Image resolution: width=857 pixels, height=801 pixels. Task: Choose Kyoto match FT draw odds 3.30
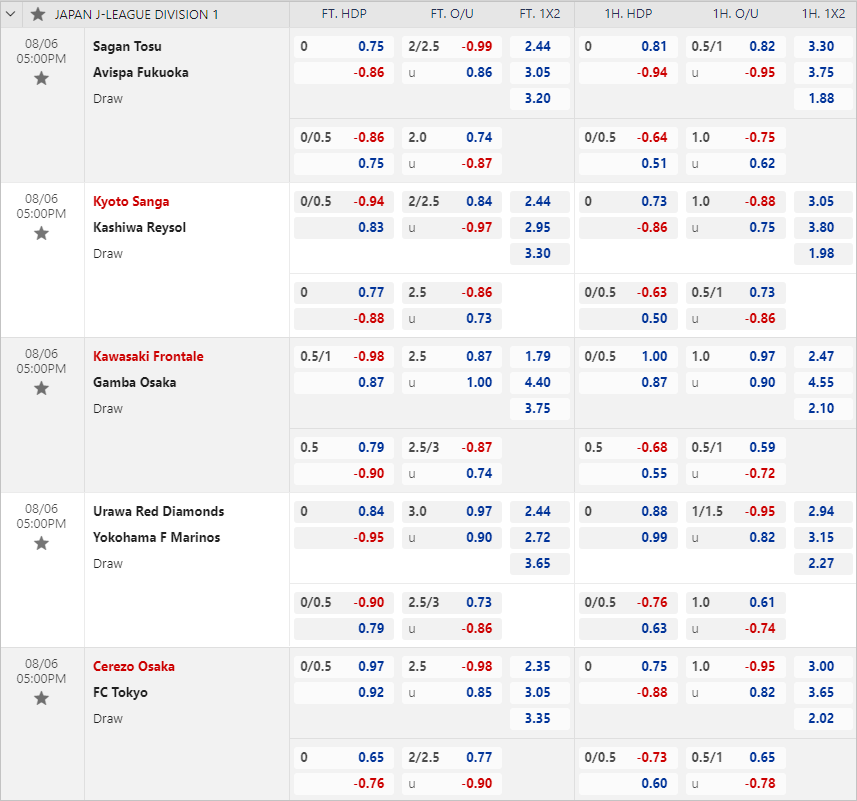coord(539,254)
